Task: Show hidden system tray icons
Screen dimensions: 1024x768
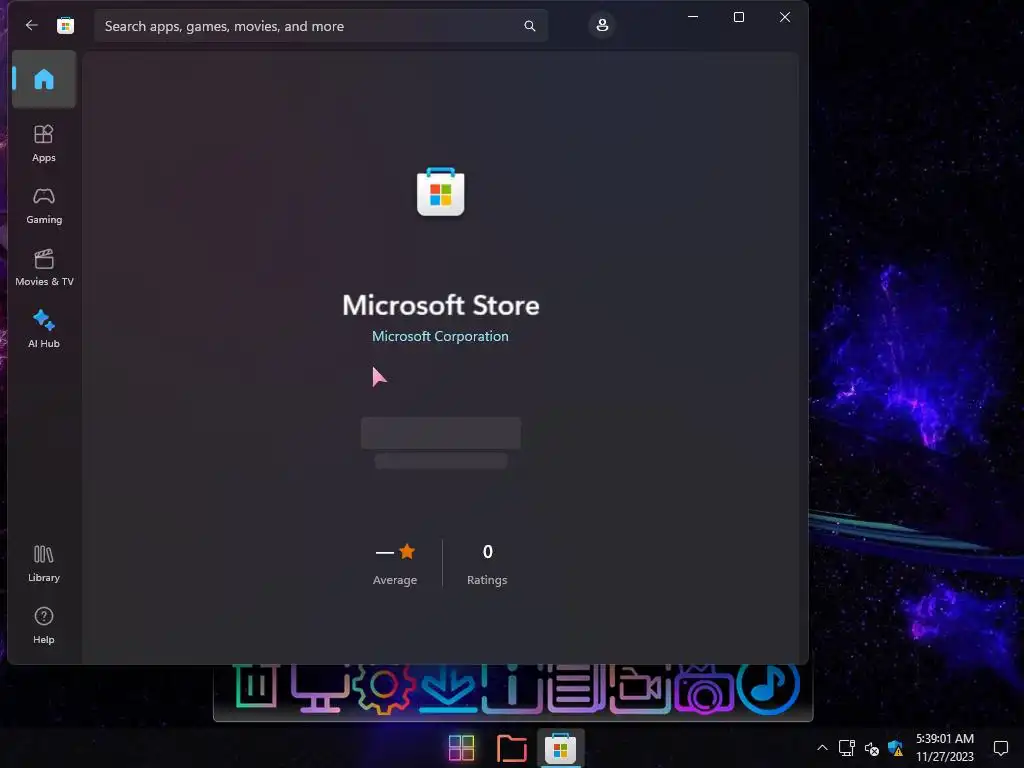Action: click(x=822, y=748)
